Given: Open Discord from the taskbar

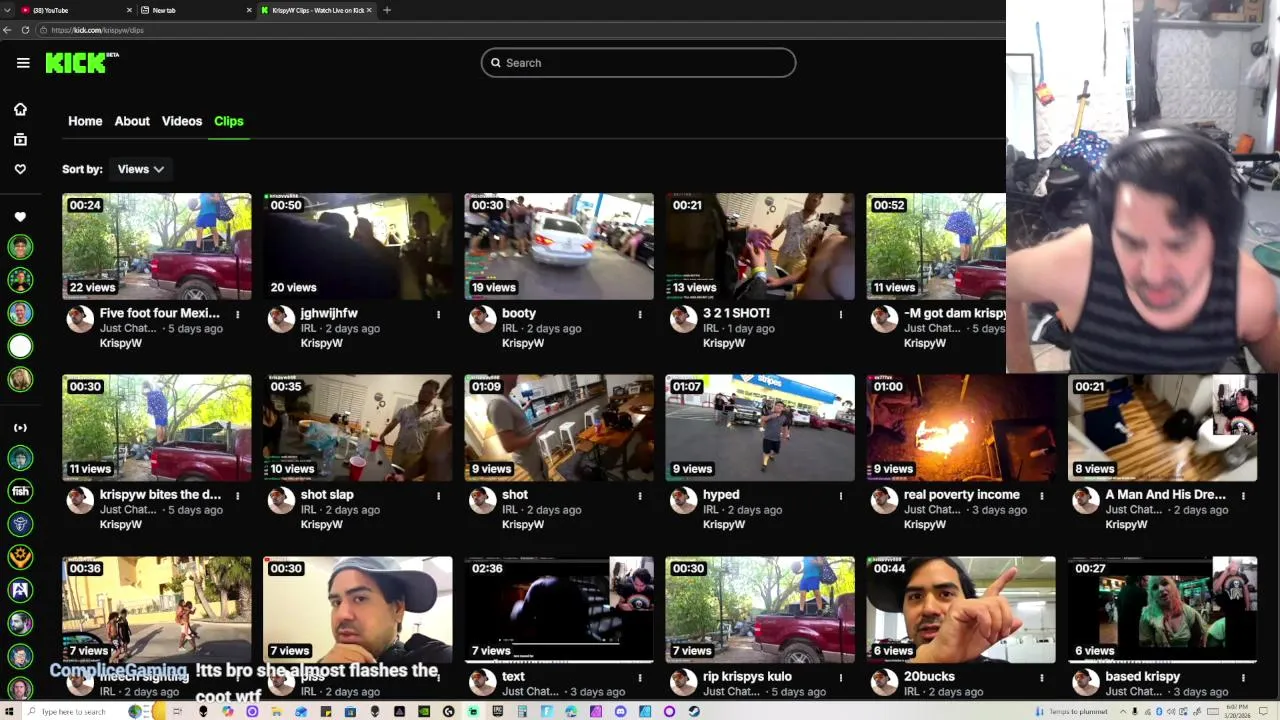Looking at the screenshot, I should [x=620, y=711].
